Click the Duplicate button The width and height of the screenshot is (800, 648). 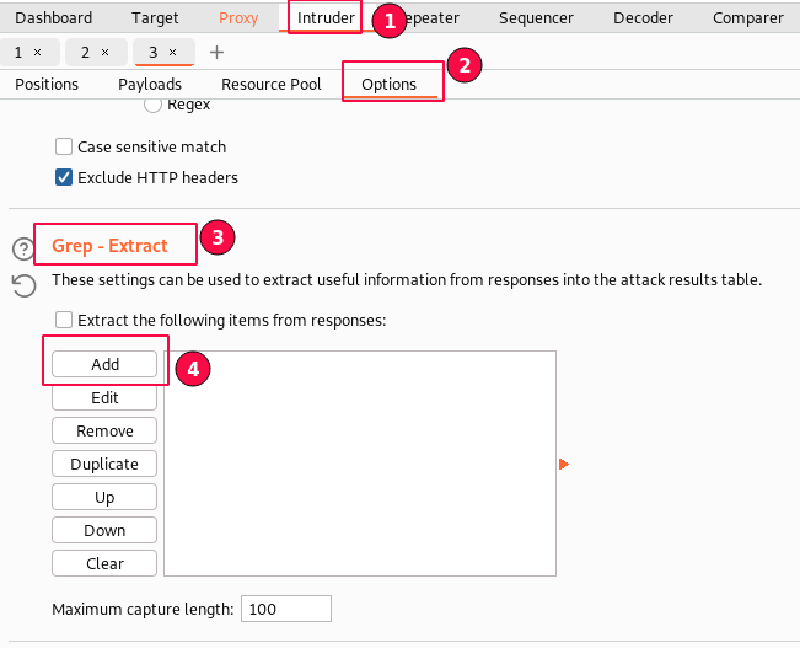tap(105, 464)
